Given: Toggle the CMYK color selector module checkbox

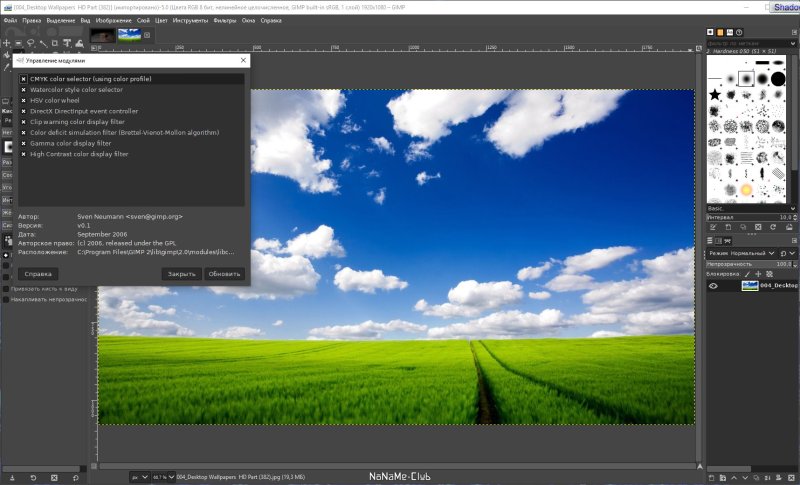Looking at the screenshot, I should [x=23, y=79].
